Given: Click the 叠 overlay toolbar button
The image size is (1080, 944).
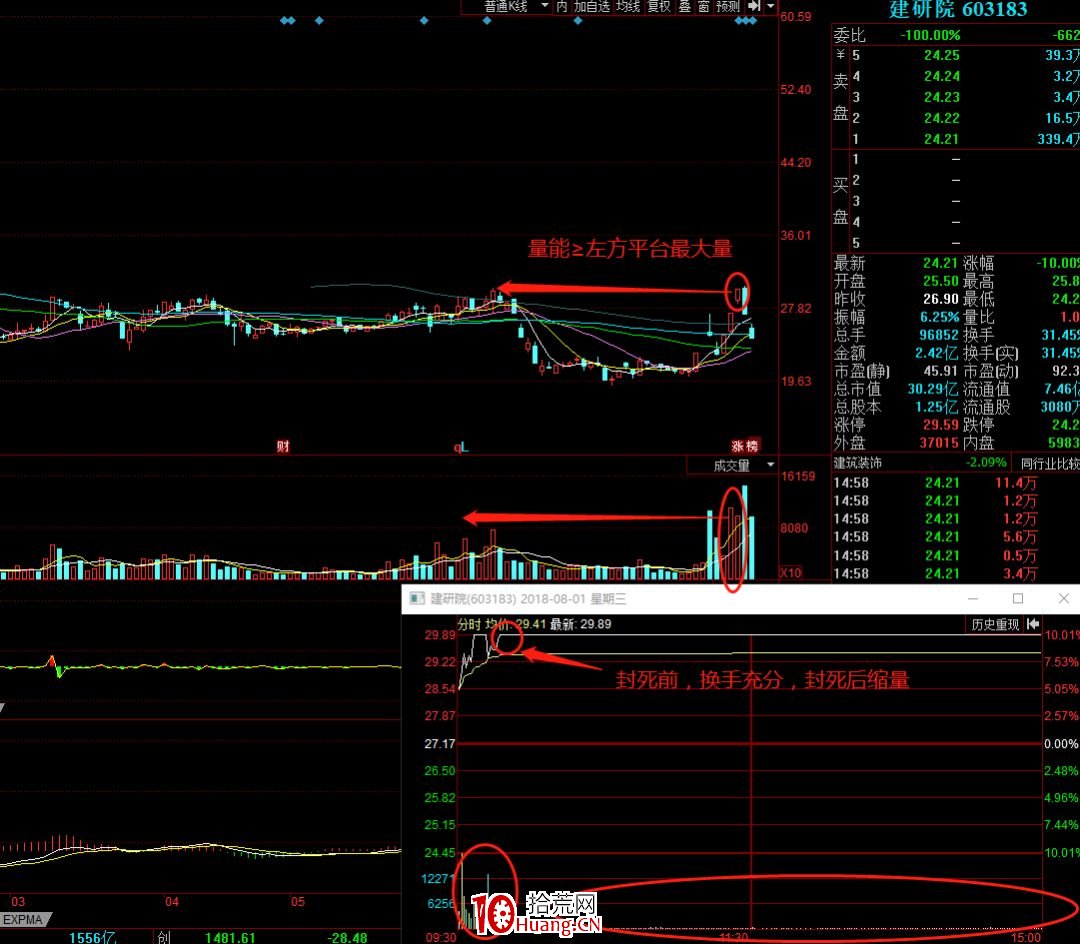Looking at the screenshot, I should tap(685, 6).
